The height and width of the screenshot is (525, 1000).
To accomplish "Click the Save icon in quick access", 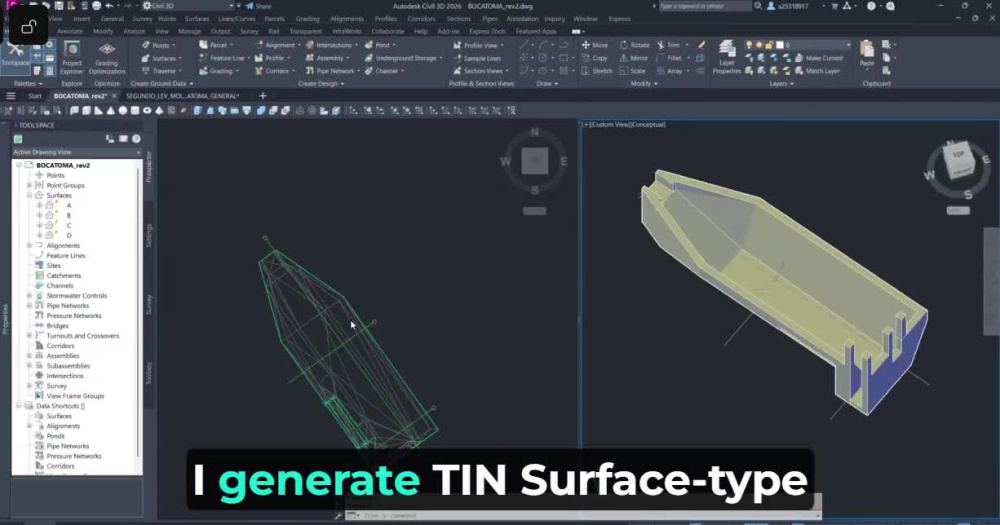I will (58, 6).
